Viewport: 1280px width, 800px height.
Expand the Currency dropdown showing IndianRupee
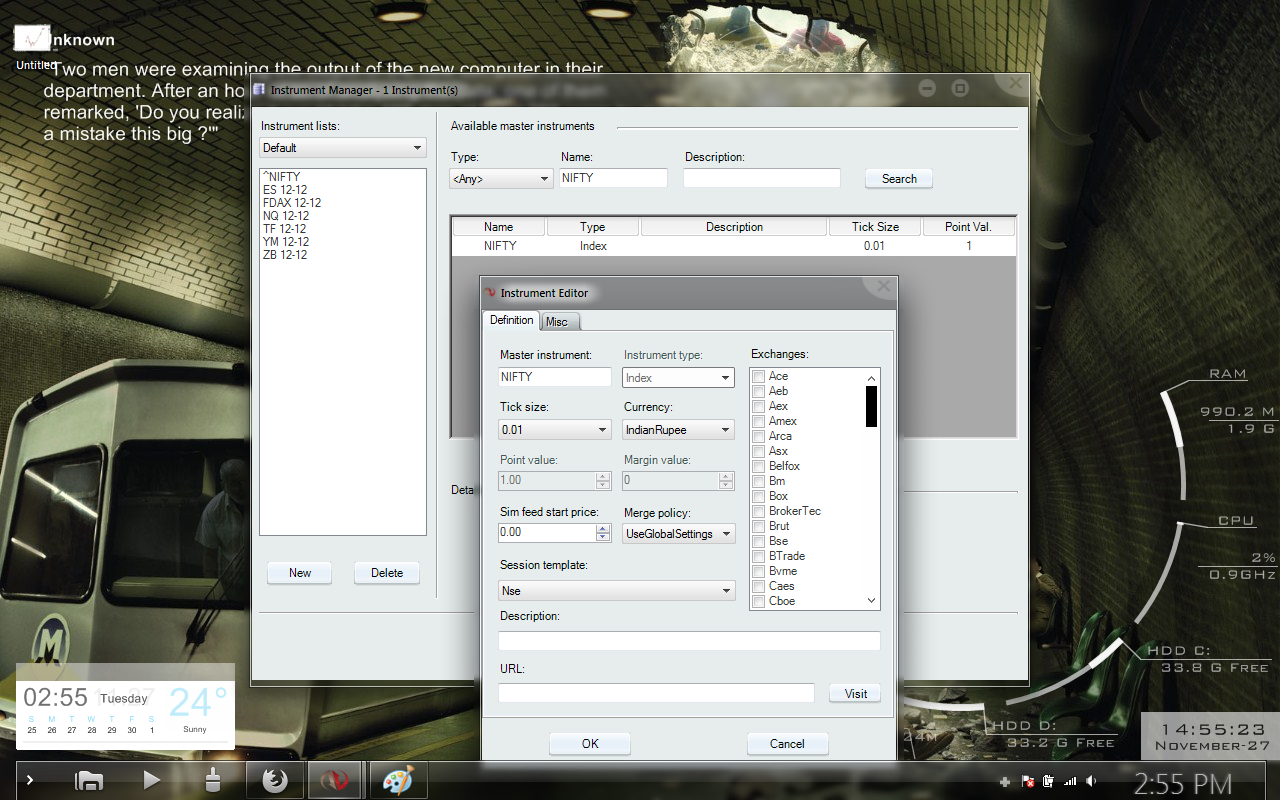click(678, 430)
